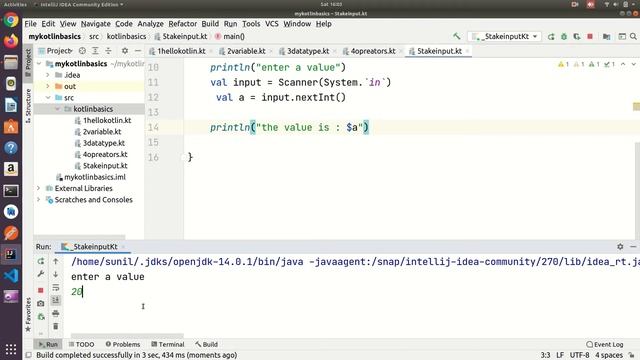Toggle the Structure side panel
The height and width of the screenshot is (360, 640).
click(28, 106)
